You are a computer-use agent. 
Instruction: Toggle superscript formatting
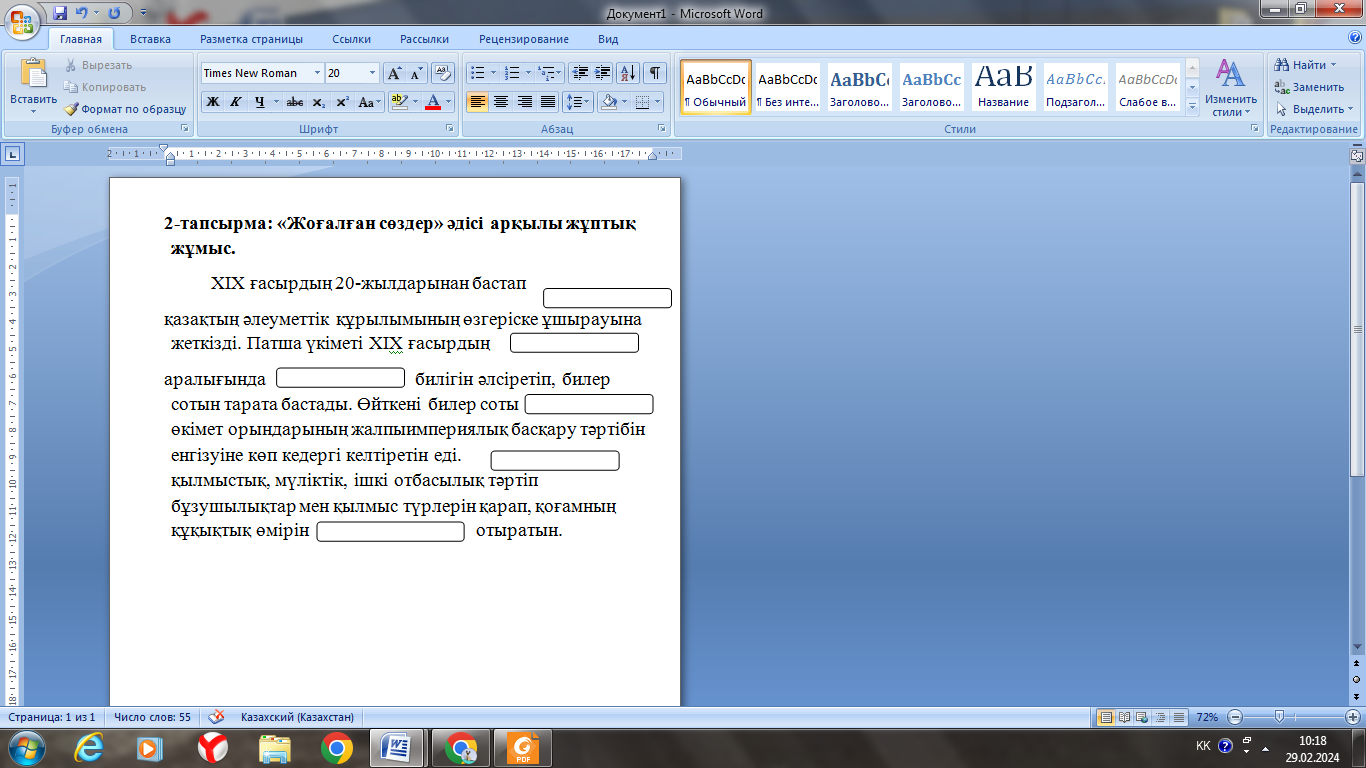tap(342, 102)
